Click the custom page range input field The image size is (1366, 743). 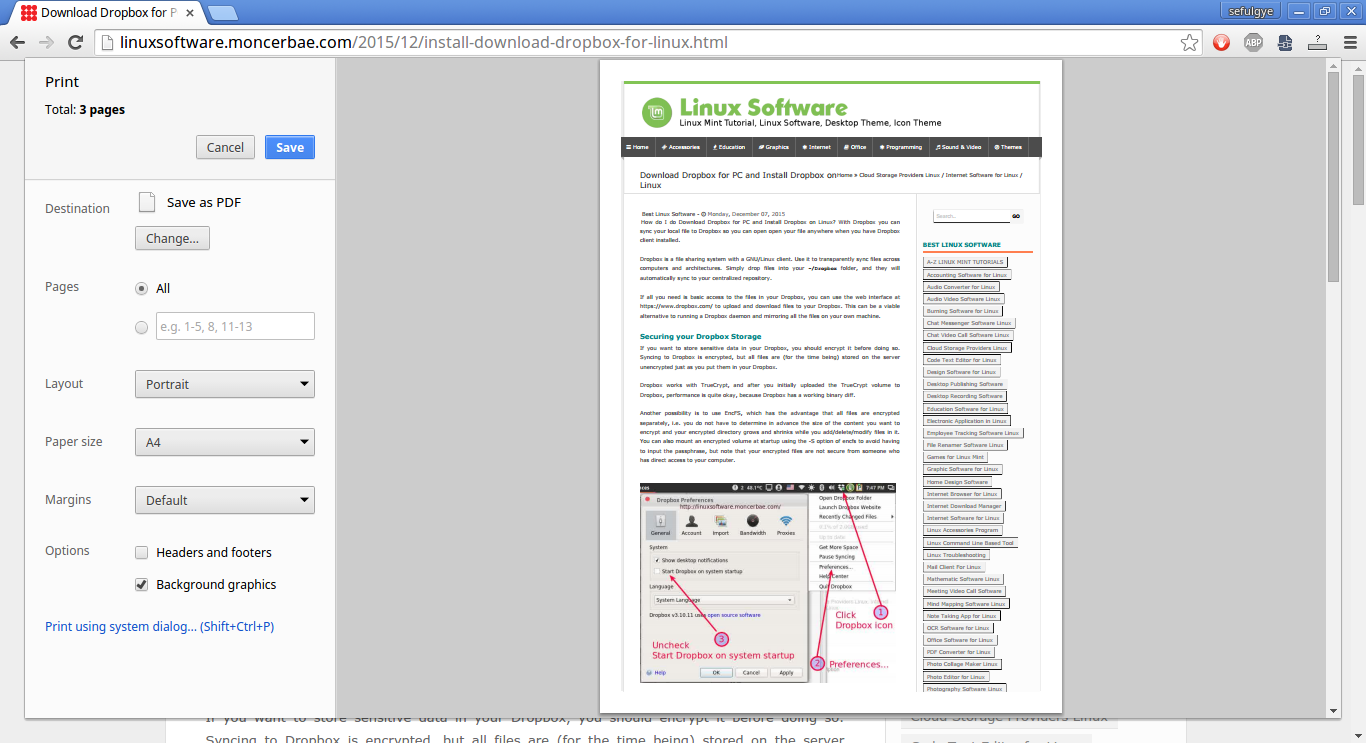pos(235,325)
